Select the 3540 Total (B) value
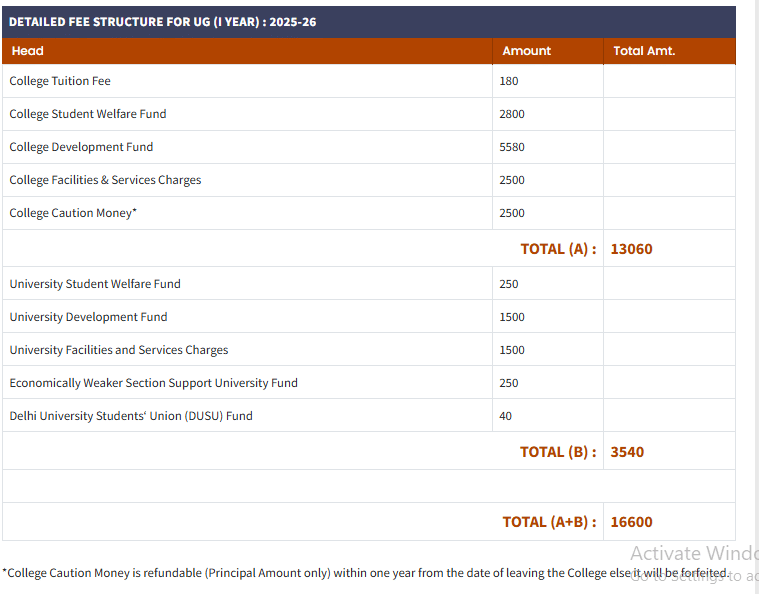Image resolution: width=759 pixels, height=594 pixels. [627, 452]
